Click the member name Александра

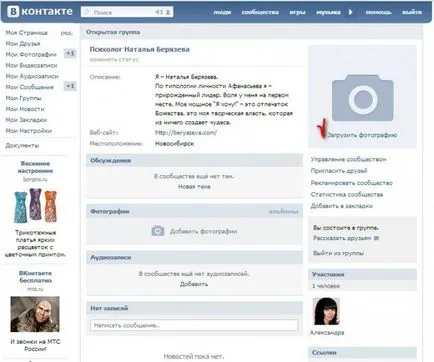coord(327,333)
